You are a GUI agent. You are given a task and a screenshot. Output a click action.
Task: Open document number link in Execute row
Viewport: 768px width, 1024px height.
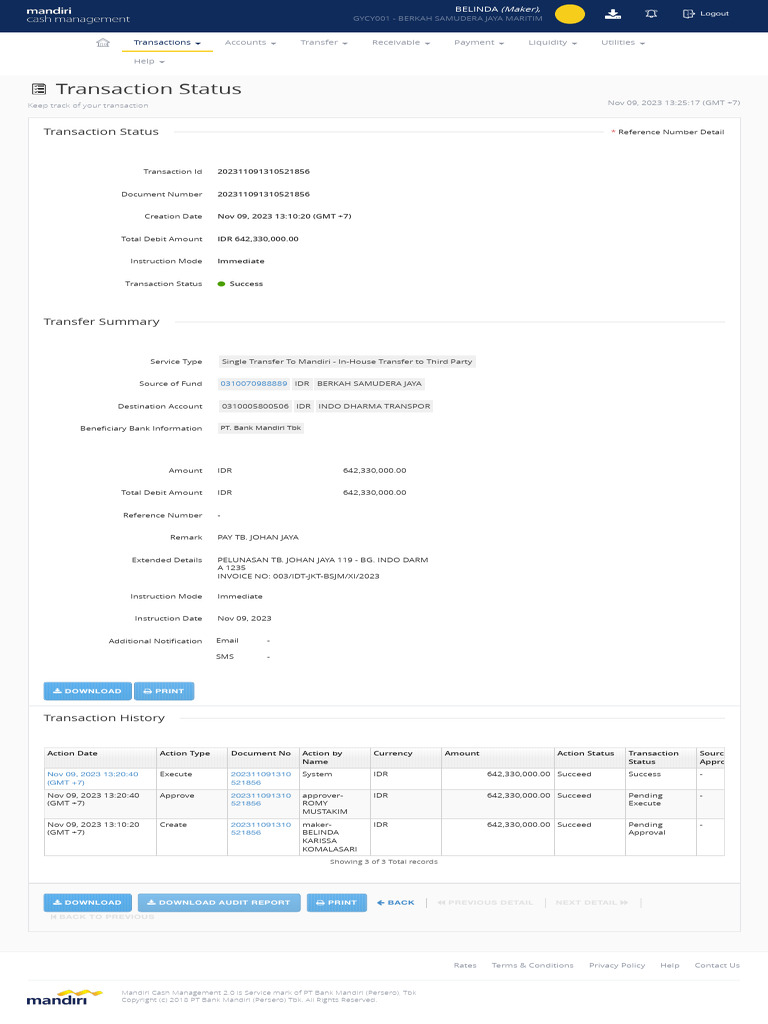(x=261, y=778)
